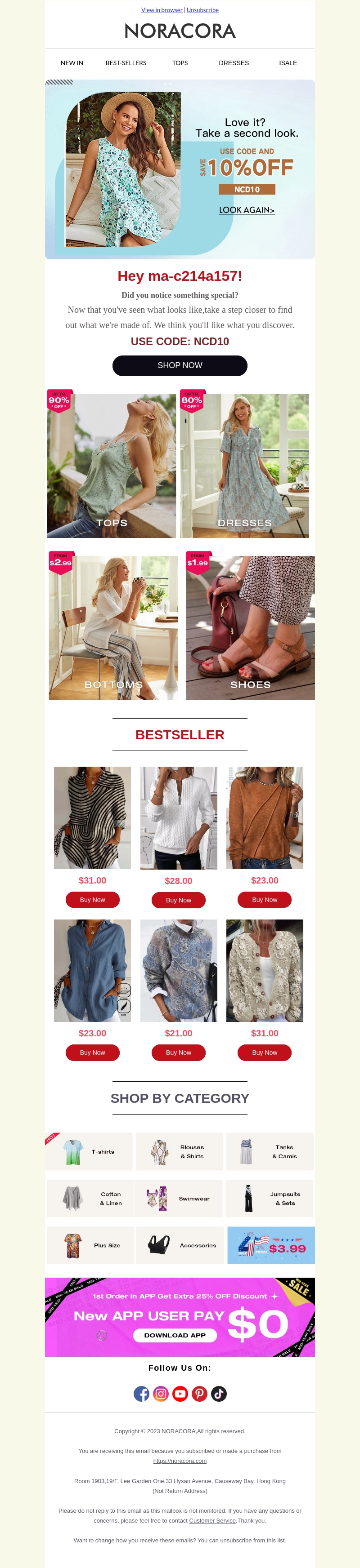
Task: Click the black SHOP NOW button
Action: pos(180,365)
